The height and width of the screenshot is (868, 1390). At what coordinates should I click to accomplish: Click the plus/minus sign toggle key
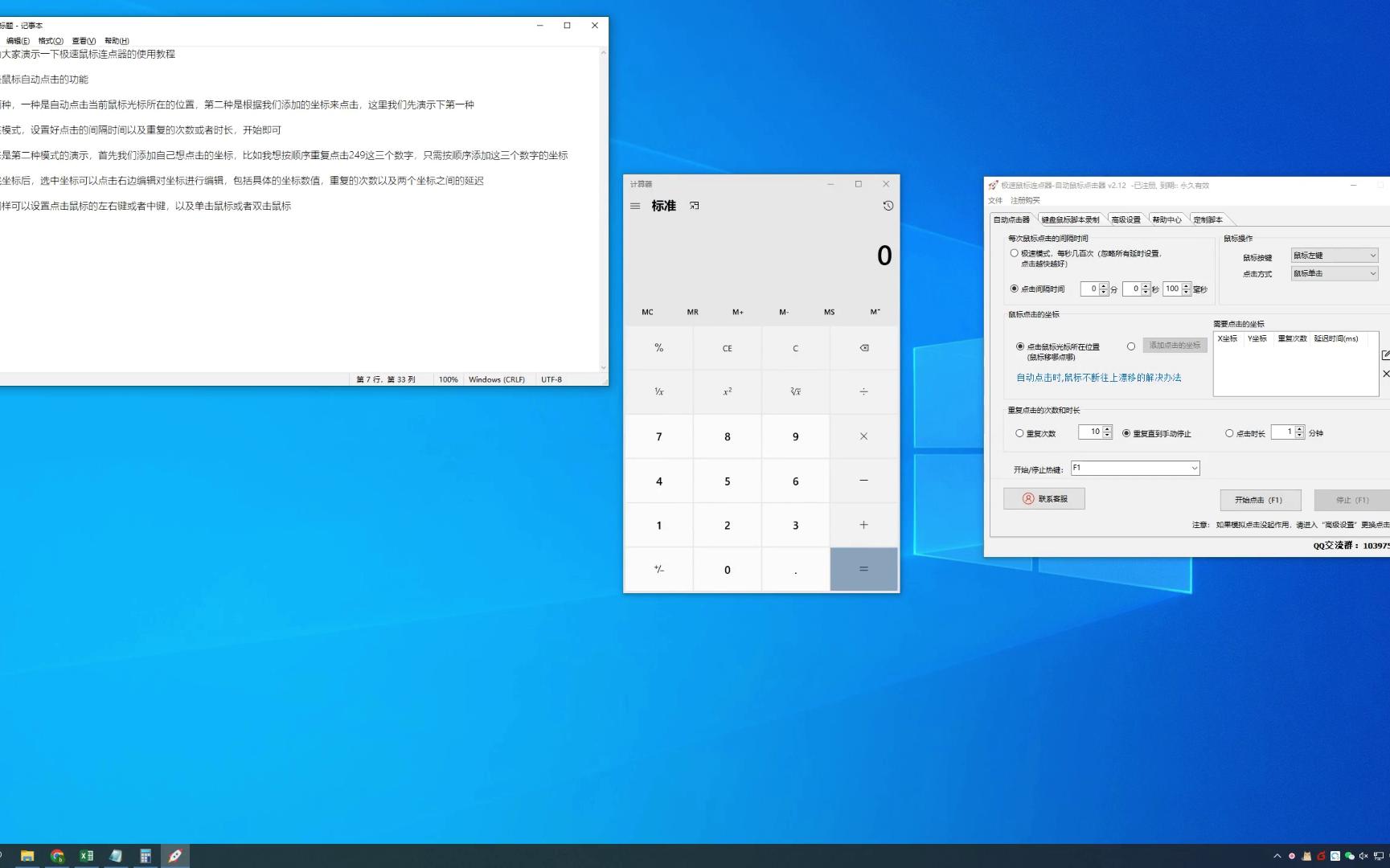point(659,569)
